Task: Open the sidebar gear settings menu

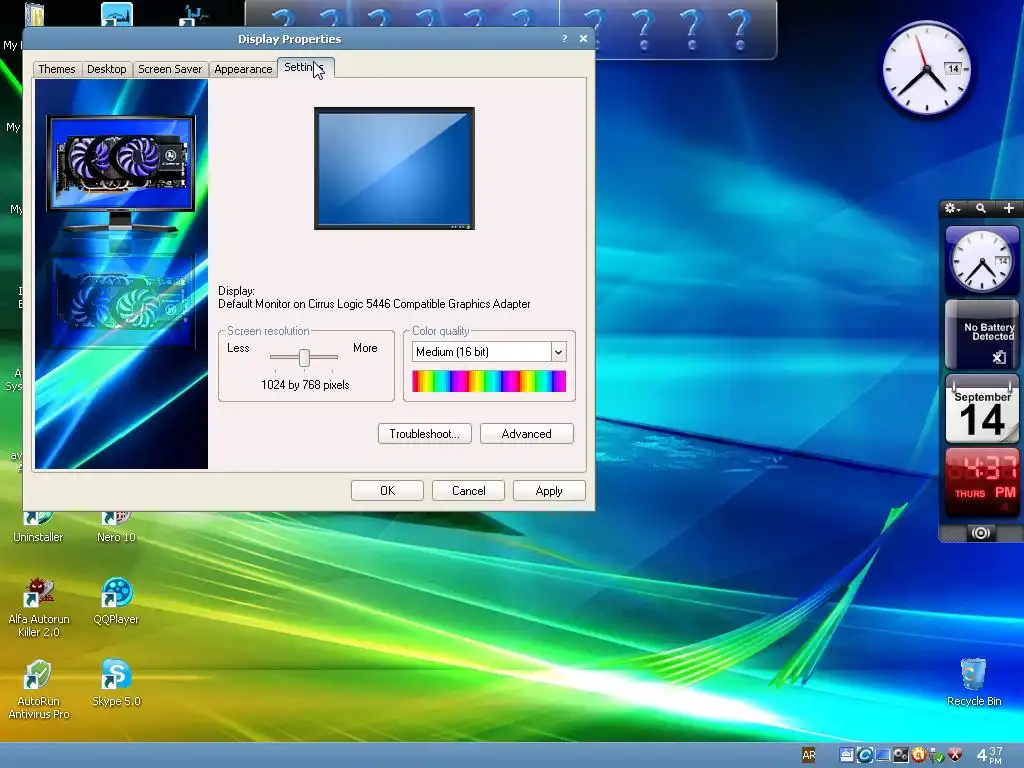Action: (x=952, y=208)
